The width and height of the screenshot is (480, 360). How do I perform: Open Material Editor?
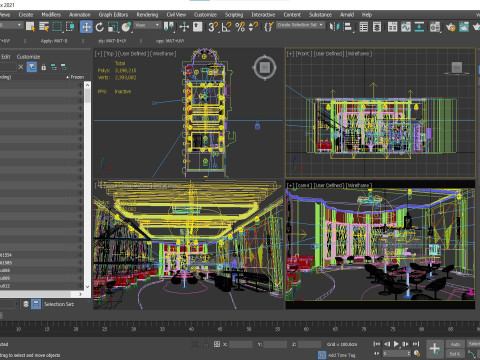point(435,27)
